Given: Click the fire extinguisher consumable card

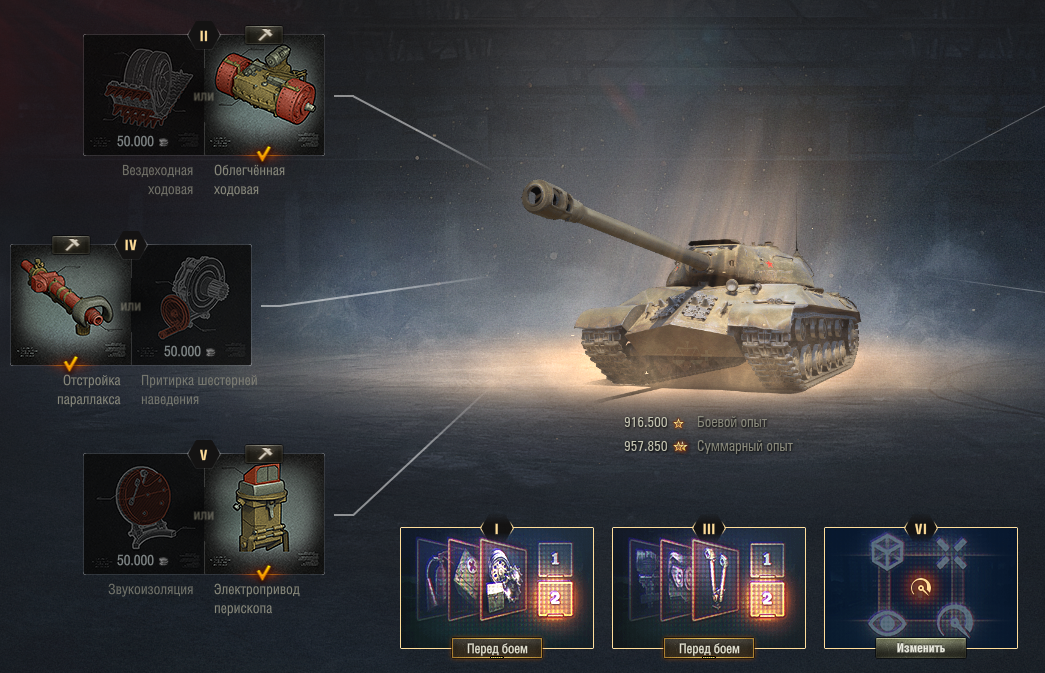Looking at the screenshot, I should point(432,580).
